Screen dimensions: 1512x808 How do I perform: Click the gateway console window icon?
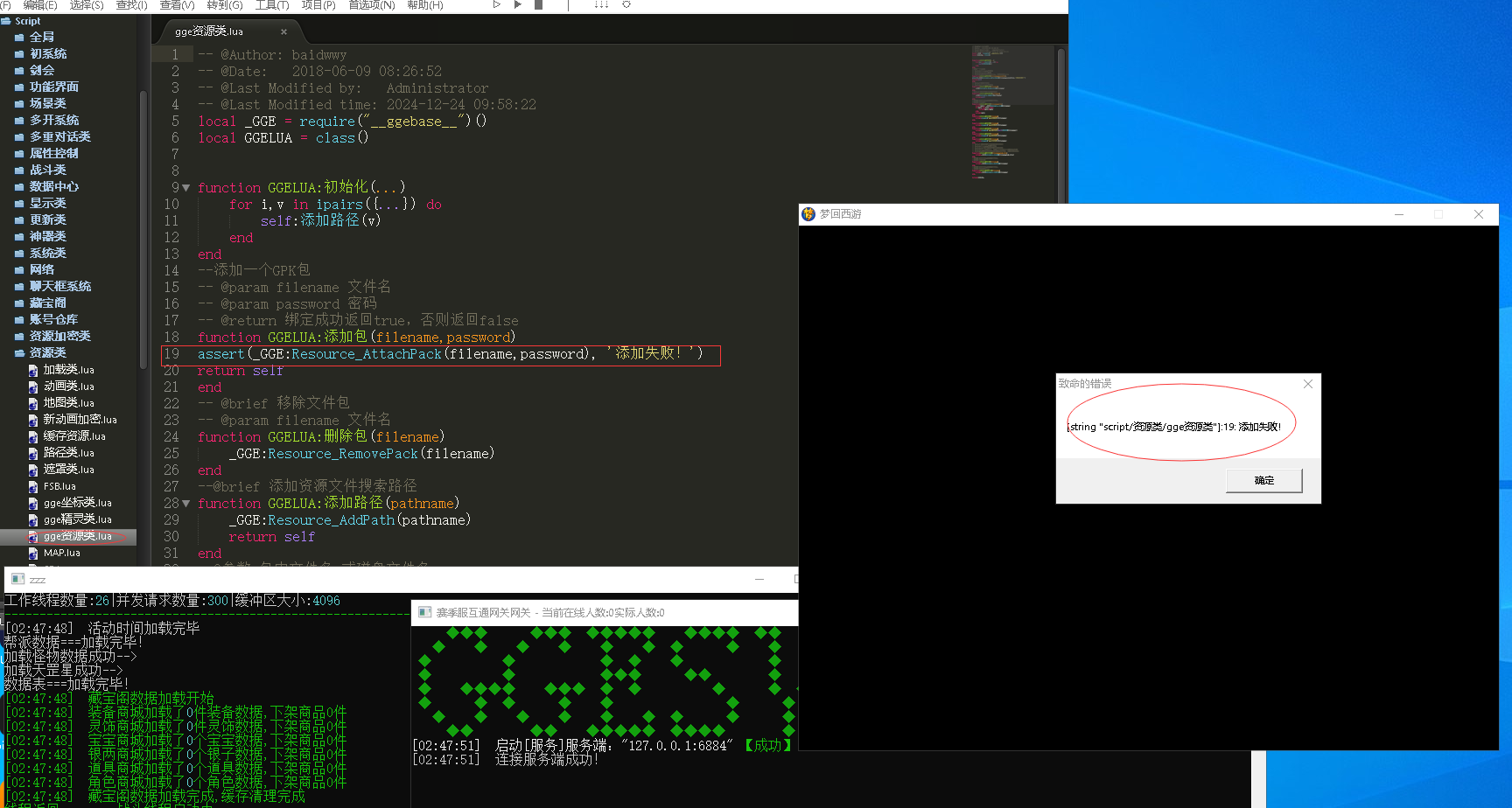(424, 612)
